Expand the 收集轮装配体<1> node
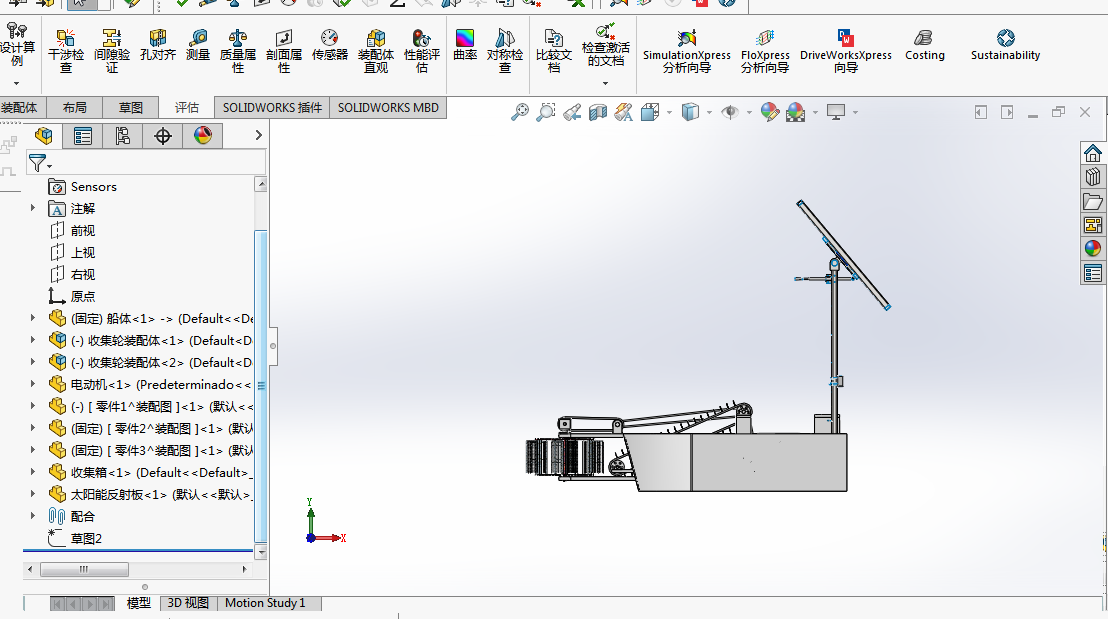Viewport: 1108px width, 619px height. (x=33, y=340)
